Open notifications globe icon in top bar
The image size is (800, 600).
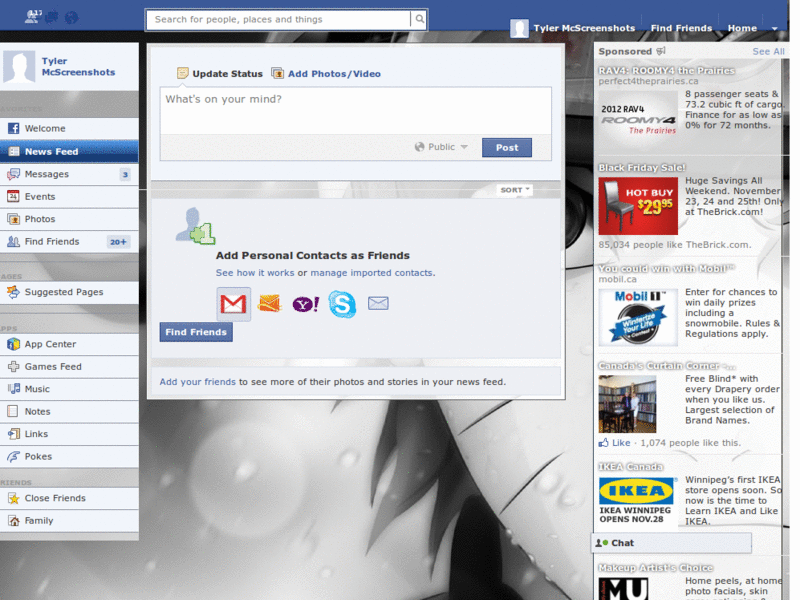coord(71,17)
